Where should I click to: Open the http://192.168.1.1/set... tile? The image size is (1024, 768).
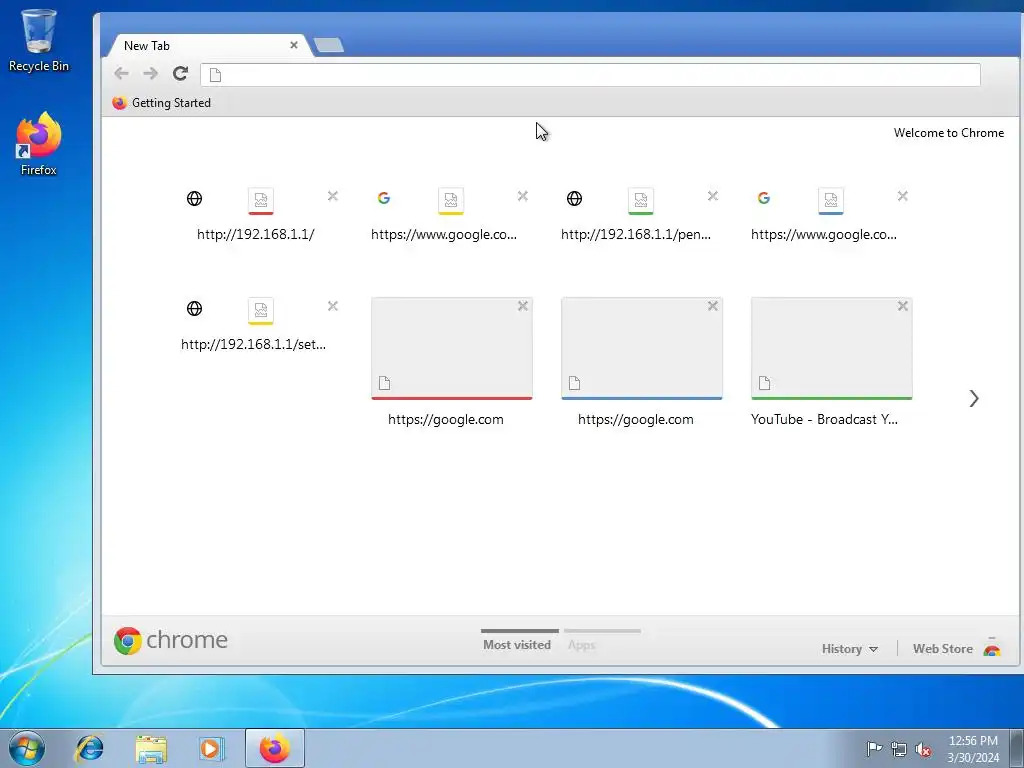click(x=253, y=327)
